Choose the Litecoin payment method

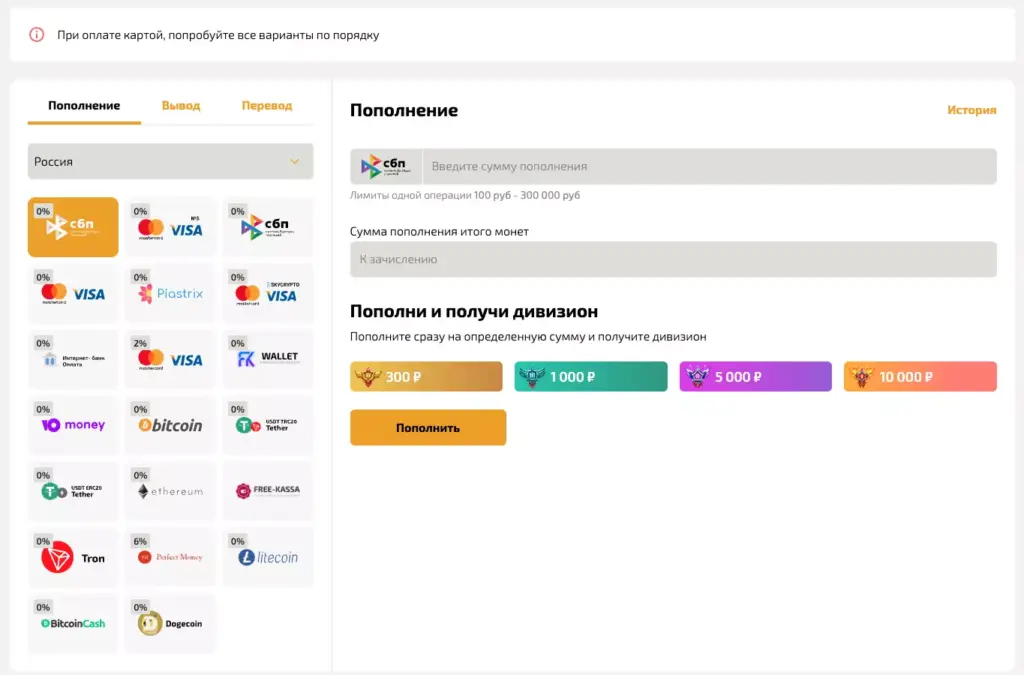268,557
